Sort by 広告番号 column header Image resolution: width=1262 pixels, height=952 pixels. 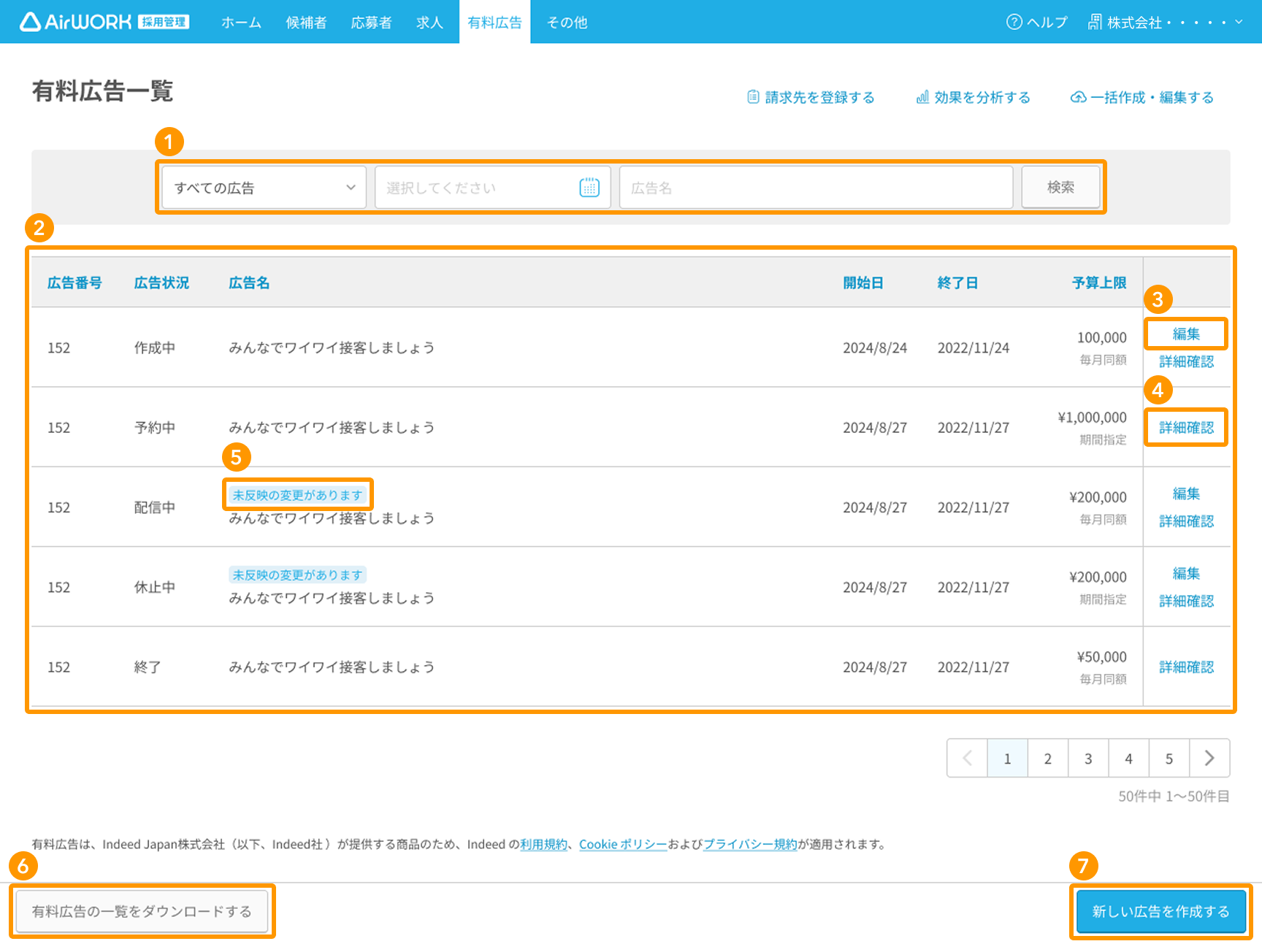[74, 283]
